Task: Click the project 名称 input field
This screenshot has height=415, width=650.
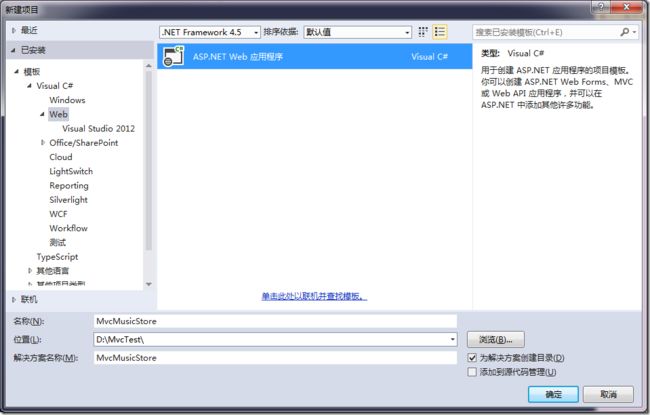Action: pyautogui.click(x=275, y=321)
